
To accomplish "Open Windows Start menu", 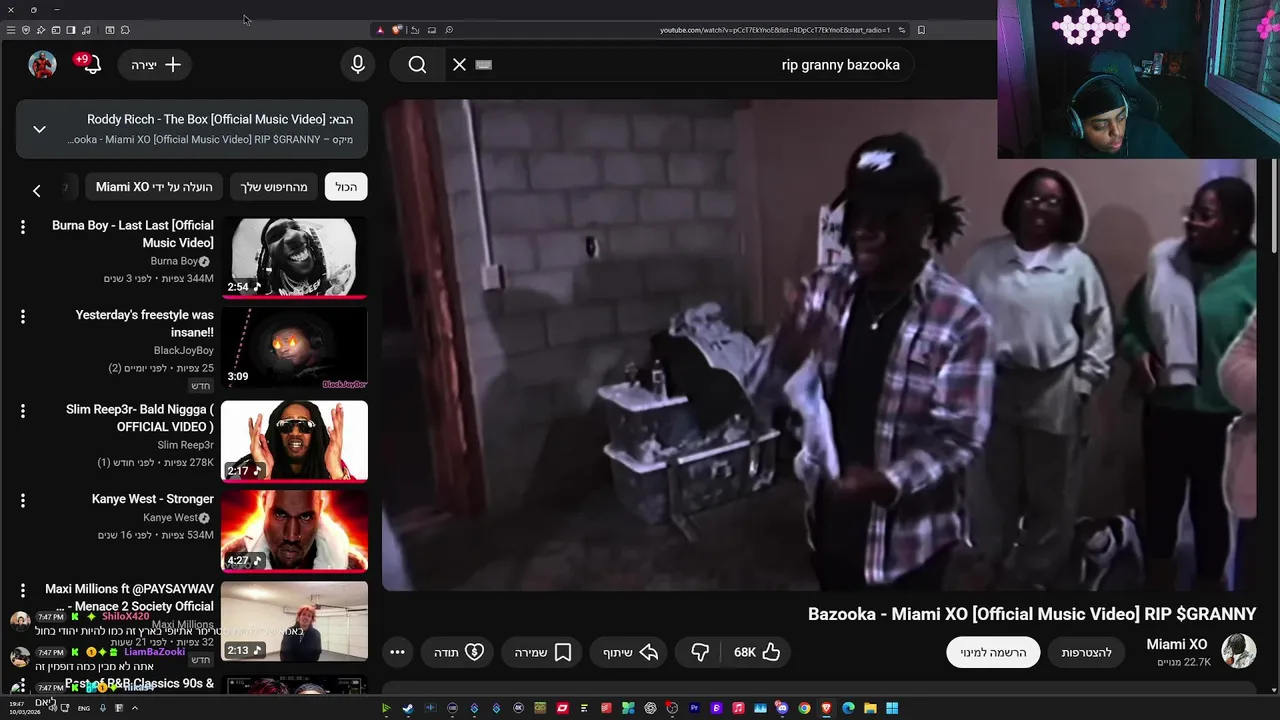I will 892,708.
